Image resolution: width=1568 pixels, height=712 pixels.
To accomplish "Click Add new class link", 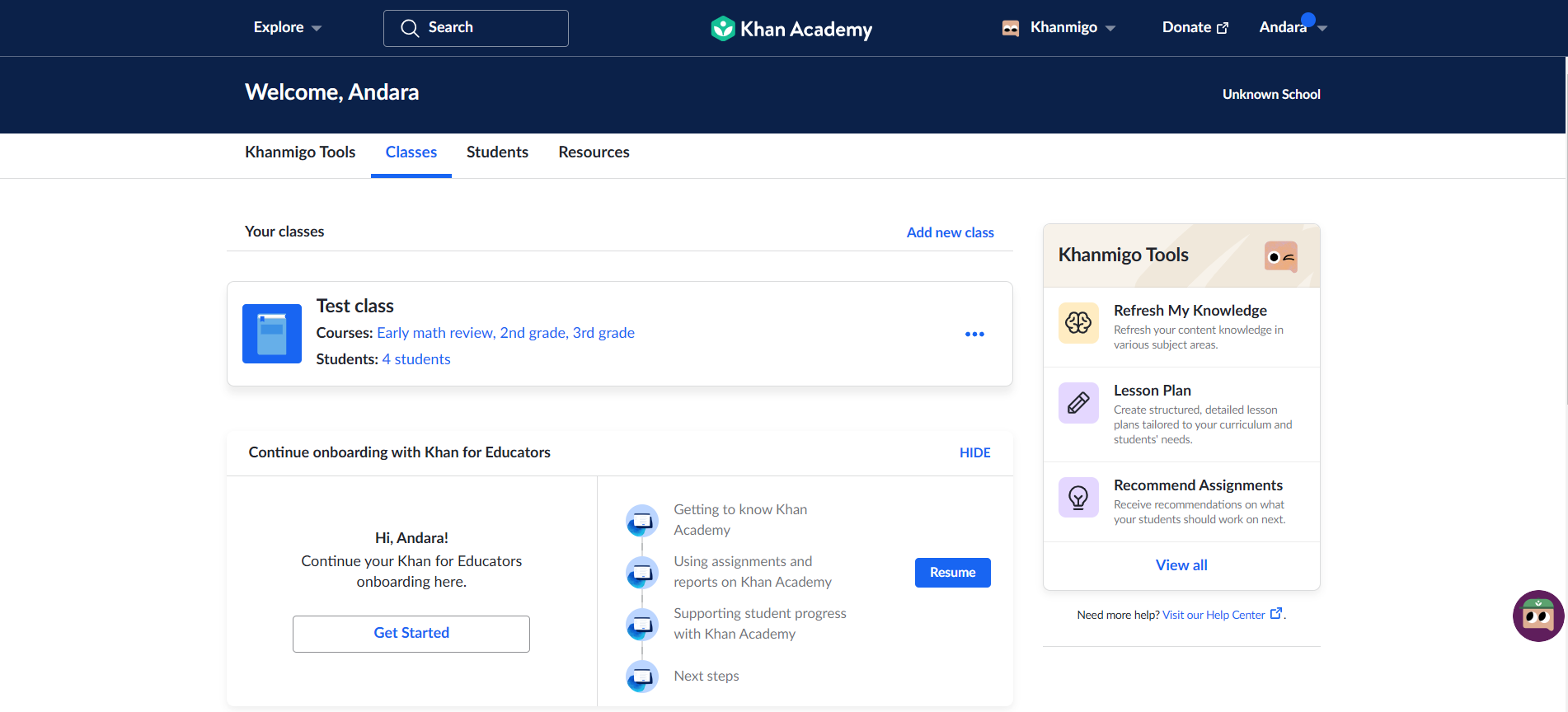I will tap(951, 232).
